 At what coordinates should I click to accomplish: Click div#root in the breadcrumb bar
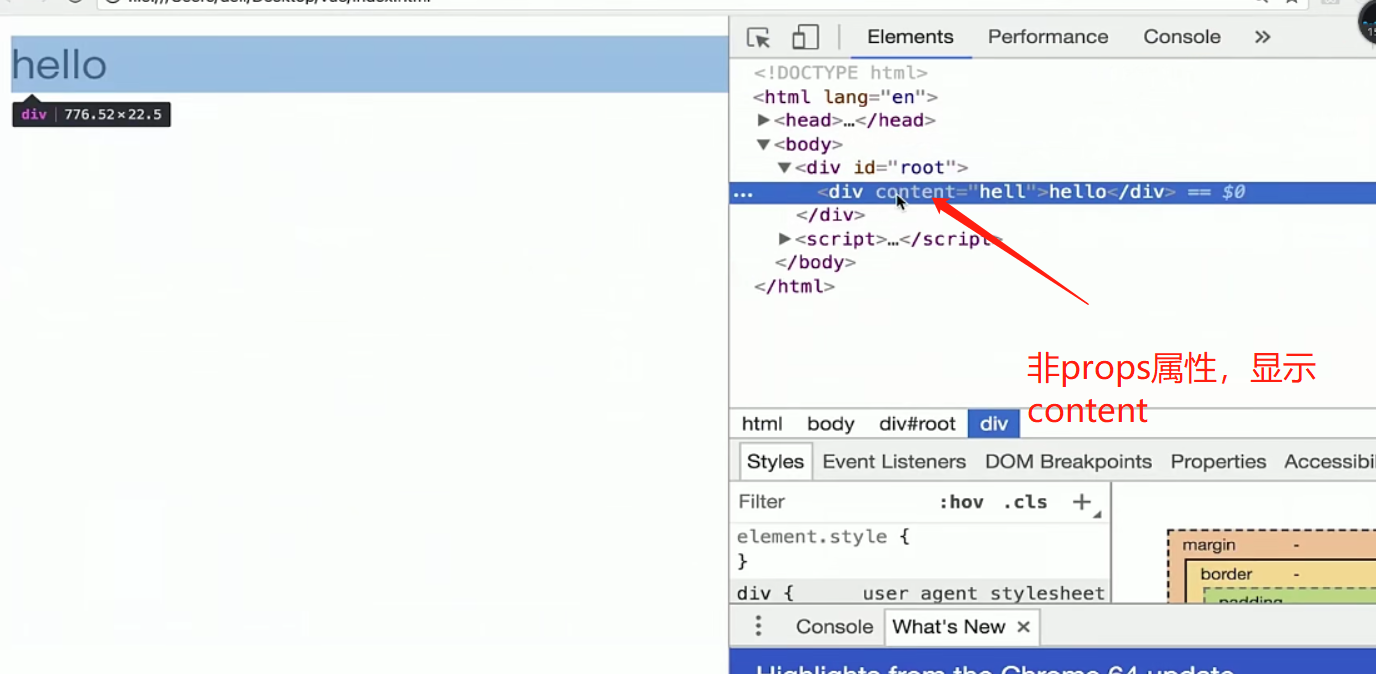click(917, 424)
